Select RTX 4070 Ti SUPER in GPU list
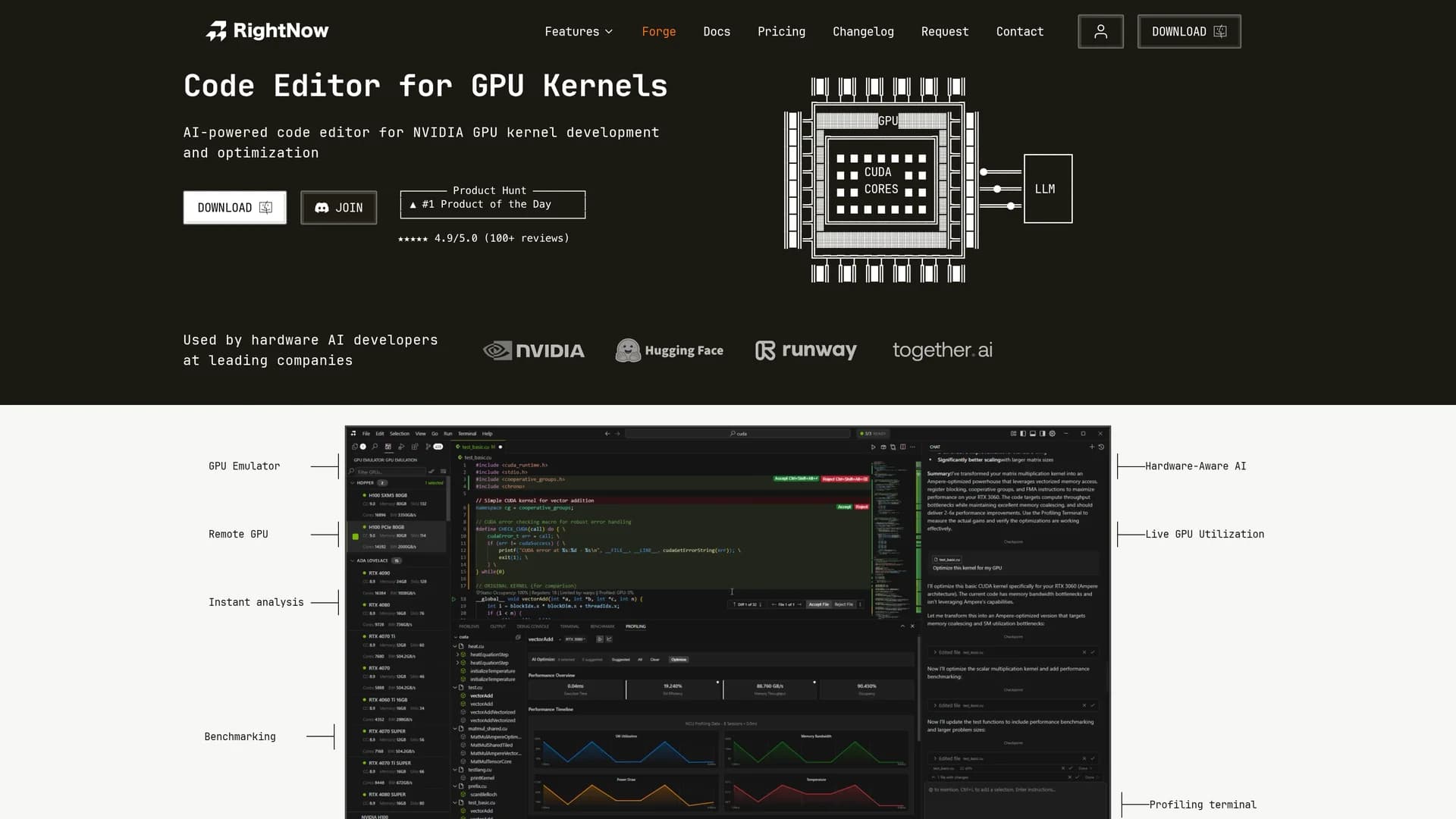The width and height of the screenshot is (1456, 819). pyautogui.click(x=398, y=771)
